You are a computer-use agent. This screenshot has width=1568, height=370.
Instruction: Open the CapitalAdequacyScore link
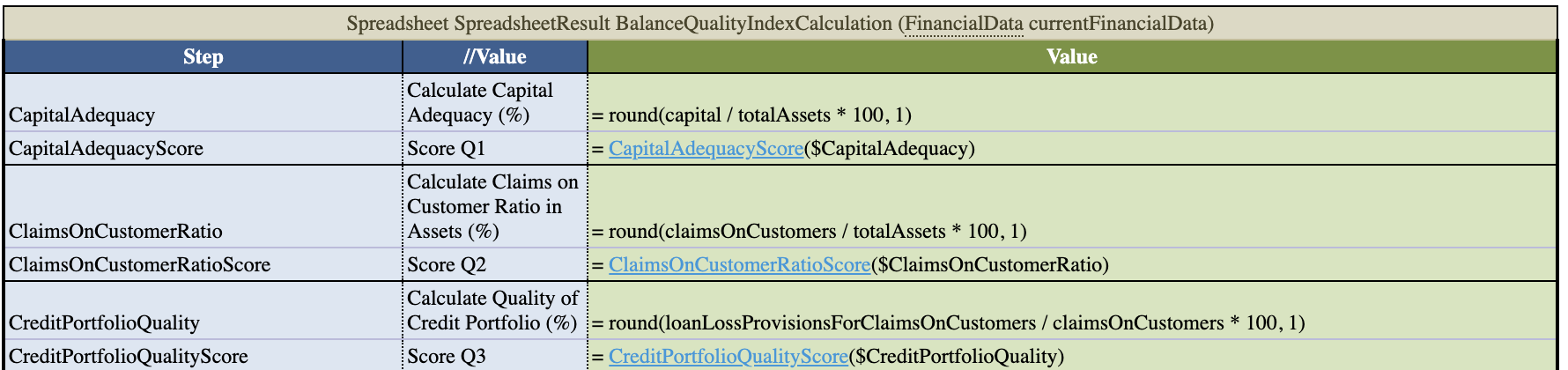(x=706, y=149)
